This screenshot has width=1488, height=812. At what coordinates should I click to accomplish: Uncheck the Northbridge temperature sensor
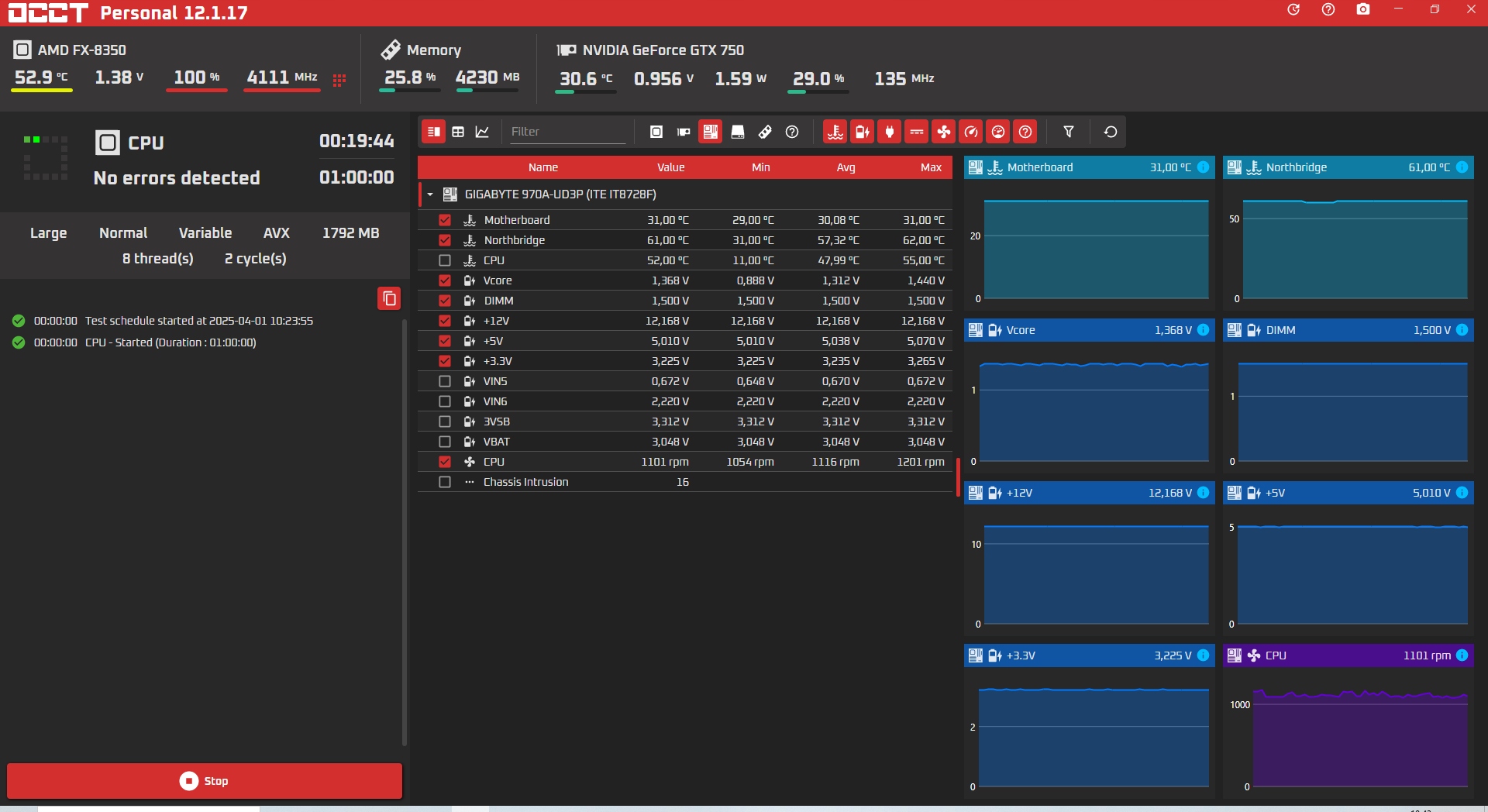point(445,240)
